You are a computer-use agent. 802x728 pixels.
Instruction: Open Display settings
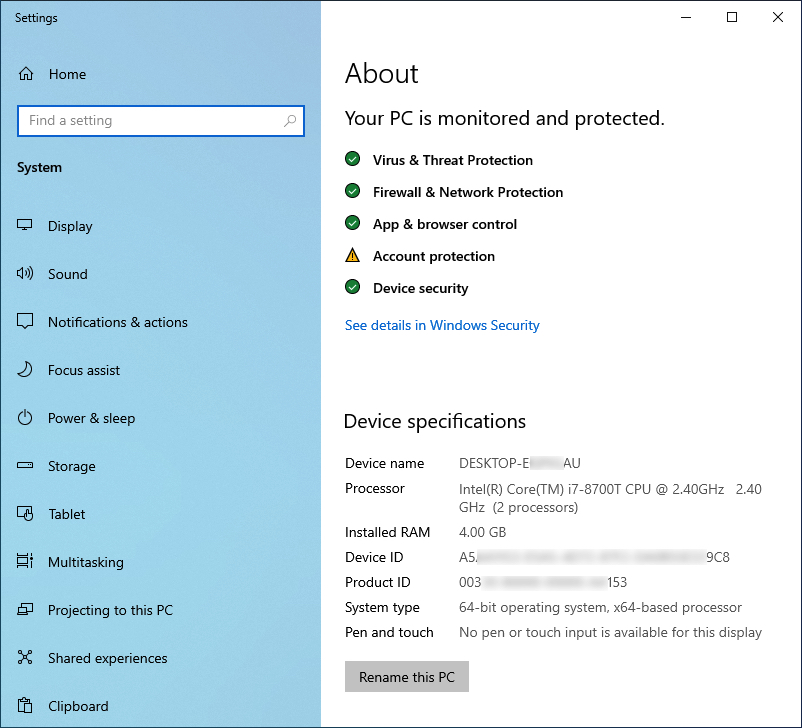pyautogui.click(x=70, y=226)
